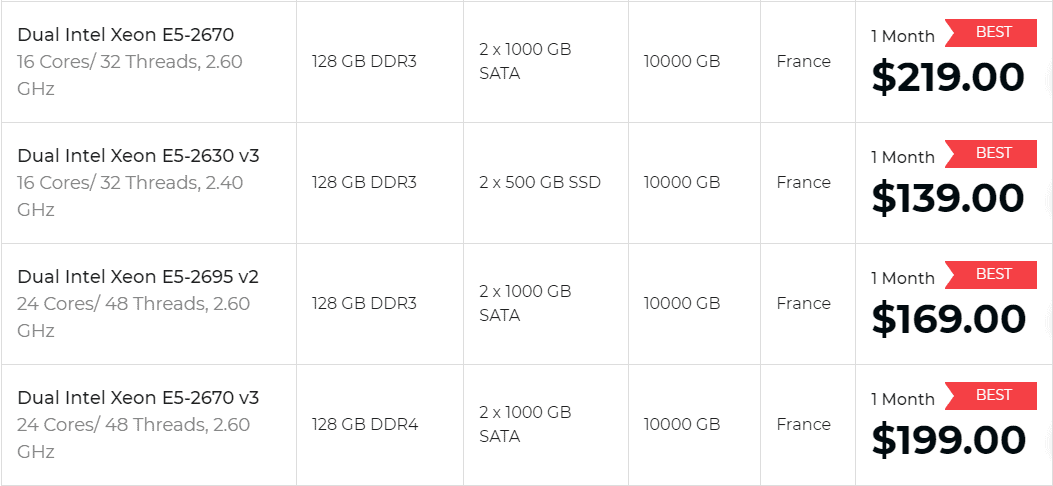Select the $139.00 monthly price

pyautogui.click(x=948, y=199)
